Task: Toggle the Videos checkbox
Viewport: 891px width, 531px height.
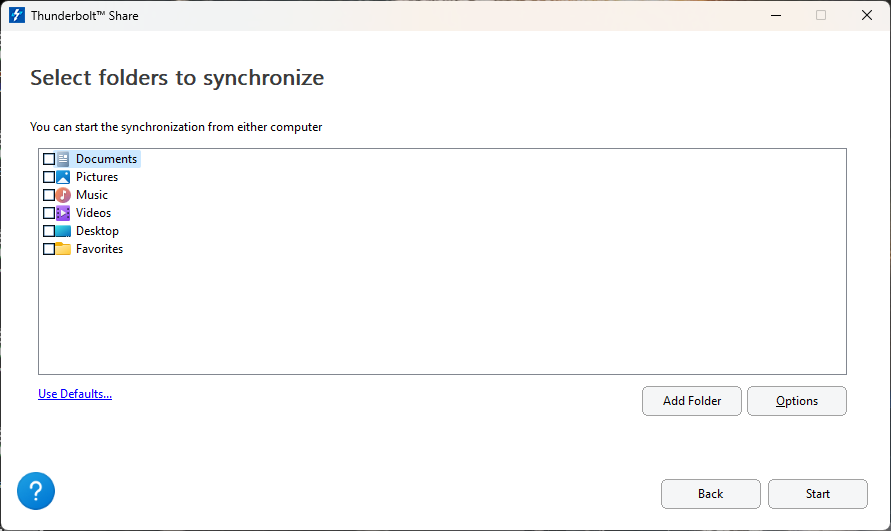Action: tap(49, 213)
